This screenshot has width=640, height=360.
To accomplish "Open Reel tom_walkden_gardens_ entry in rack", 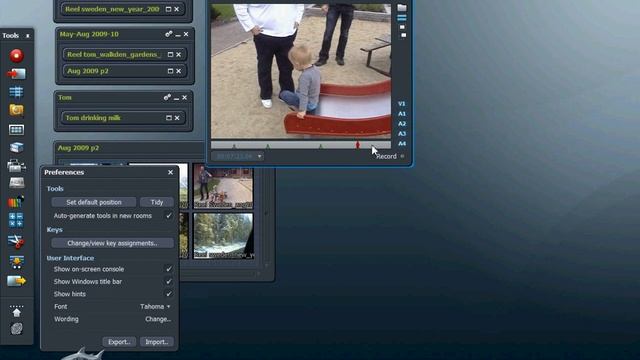I will [114, 54].
